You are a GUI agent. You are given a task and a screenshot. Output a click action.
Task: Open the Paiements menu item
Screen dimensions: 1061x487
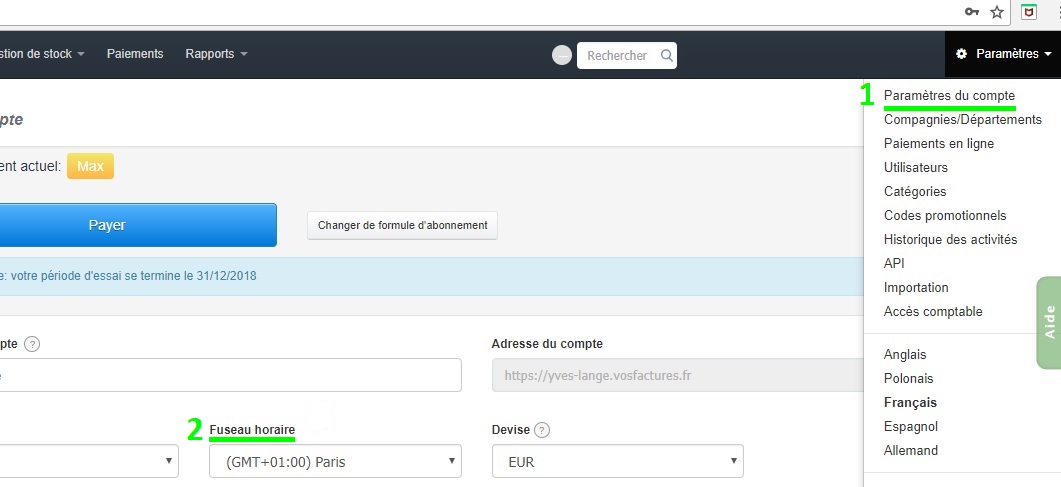(135, 54)
